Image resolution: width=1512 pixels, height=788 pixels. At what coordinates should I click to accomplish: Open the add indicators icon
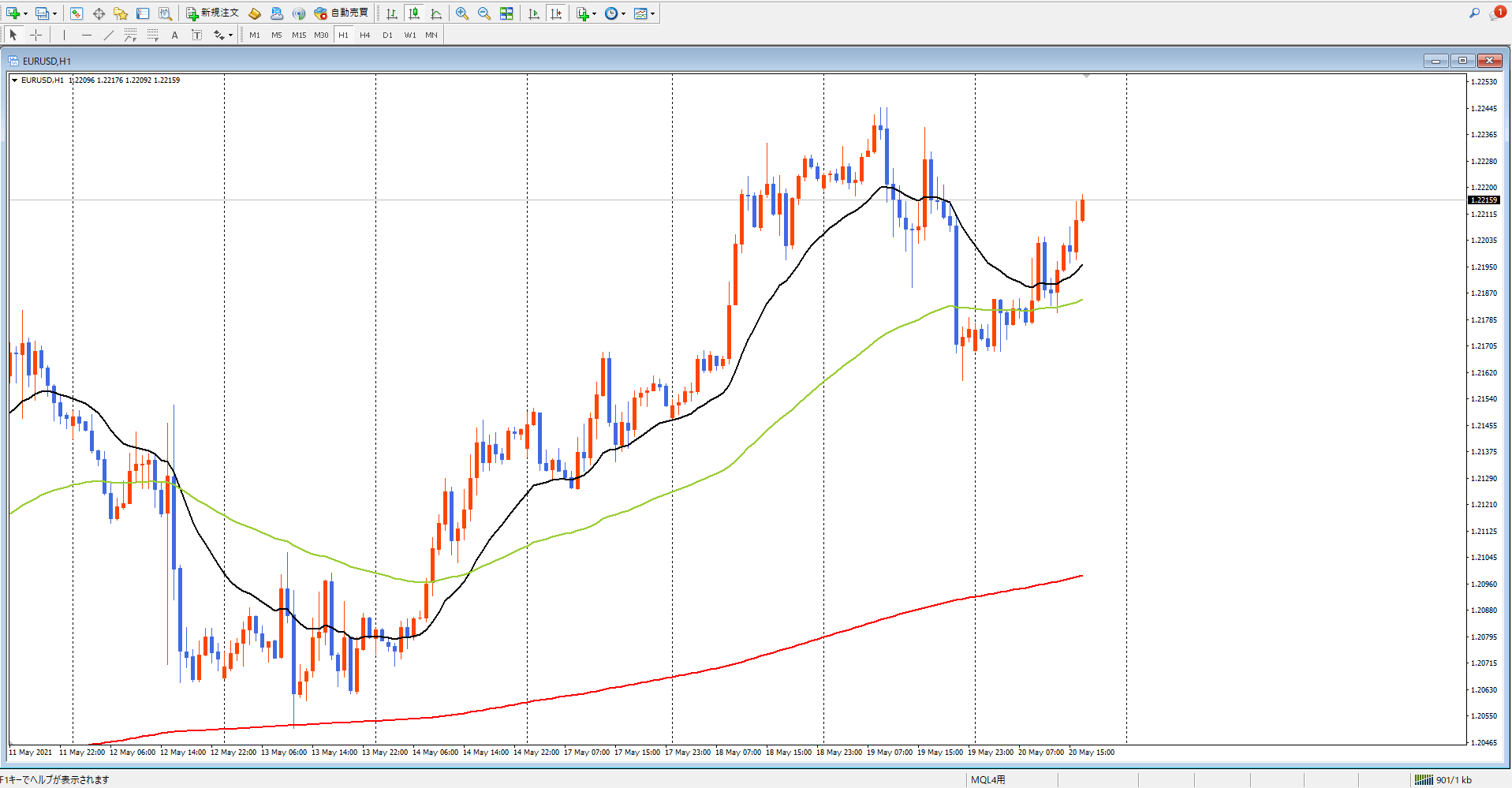[x=583, y=13]
